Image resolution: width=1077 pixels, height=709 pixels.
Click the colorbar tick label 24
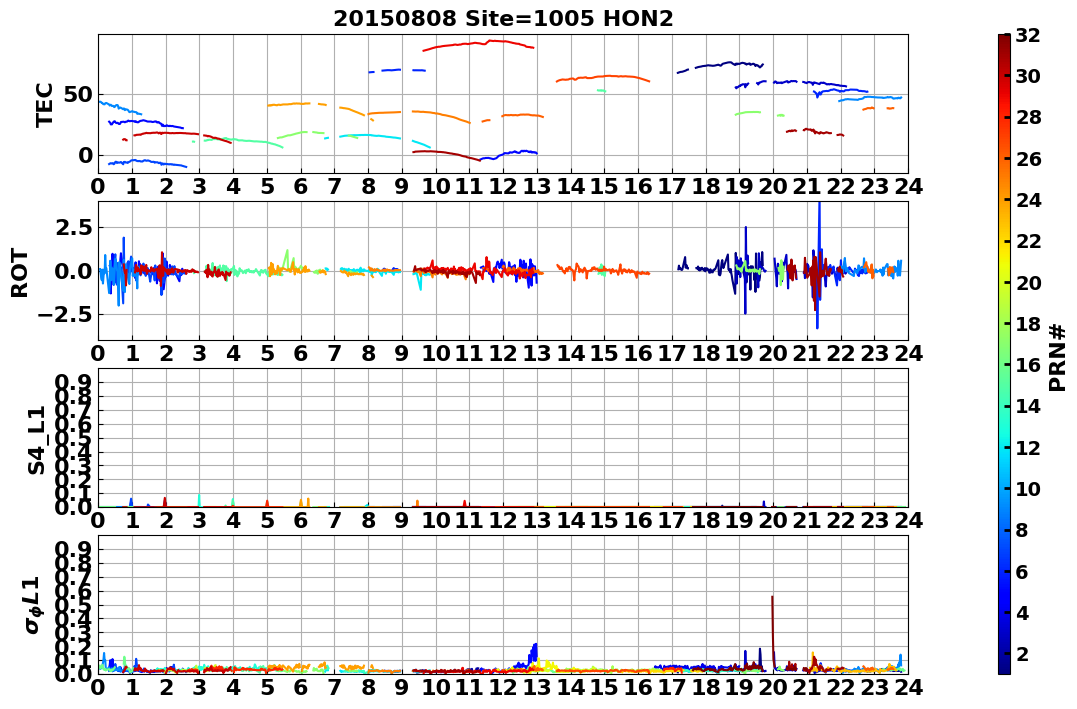1028,200
